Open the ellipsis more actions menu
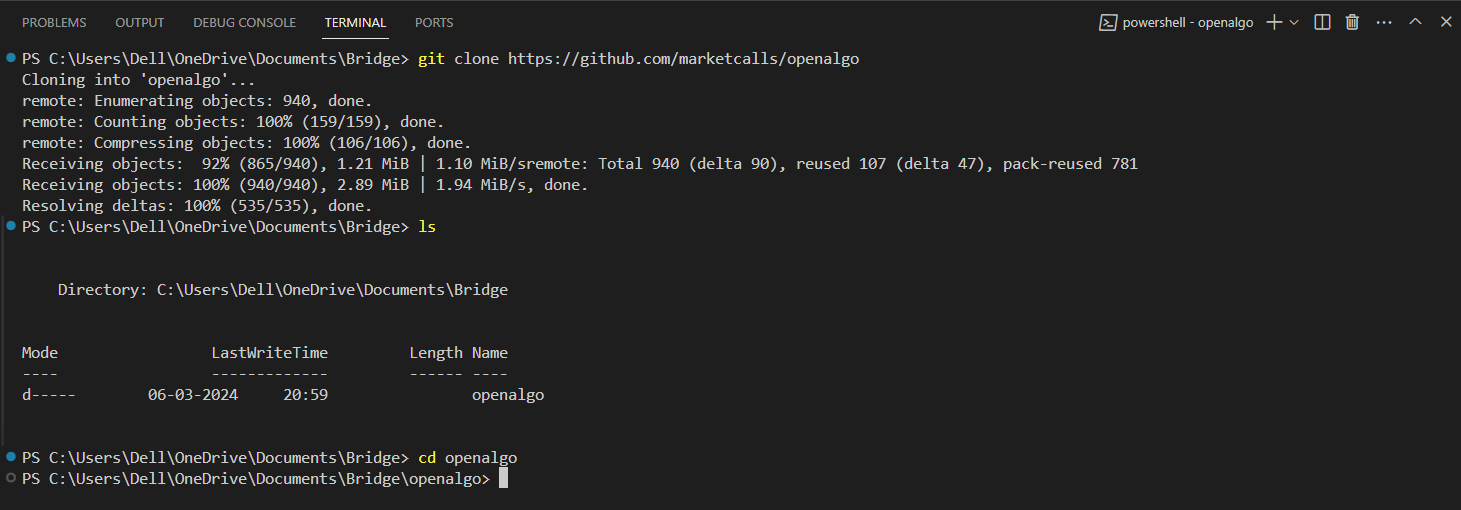This screenshot has width=1461, height=510. tap(1384, 22)
